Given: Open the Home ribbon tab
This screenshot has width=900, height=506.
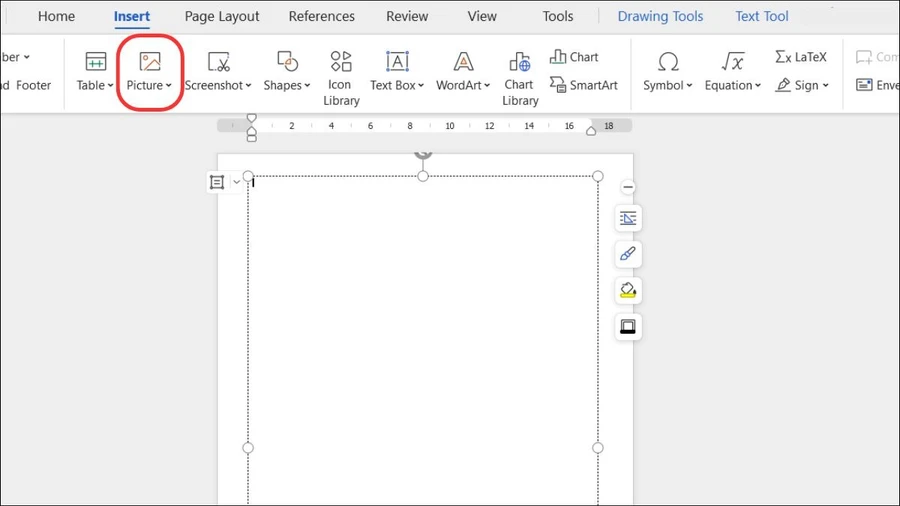Looking at the screenshot, I should point(56,16).
